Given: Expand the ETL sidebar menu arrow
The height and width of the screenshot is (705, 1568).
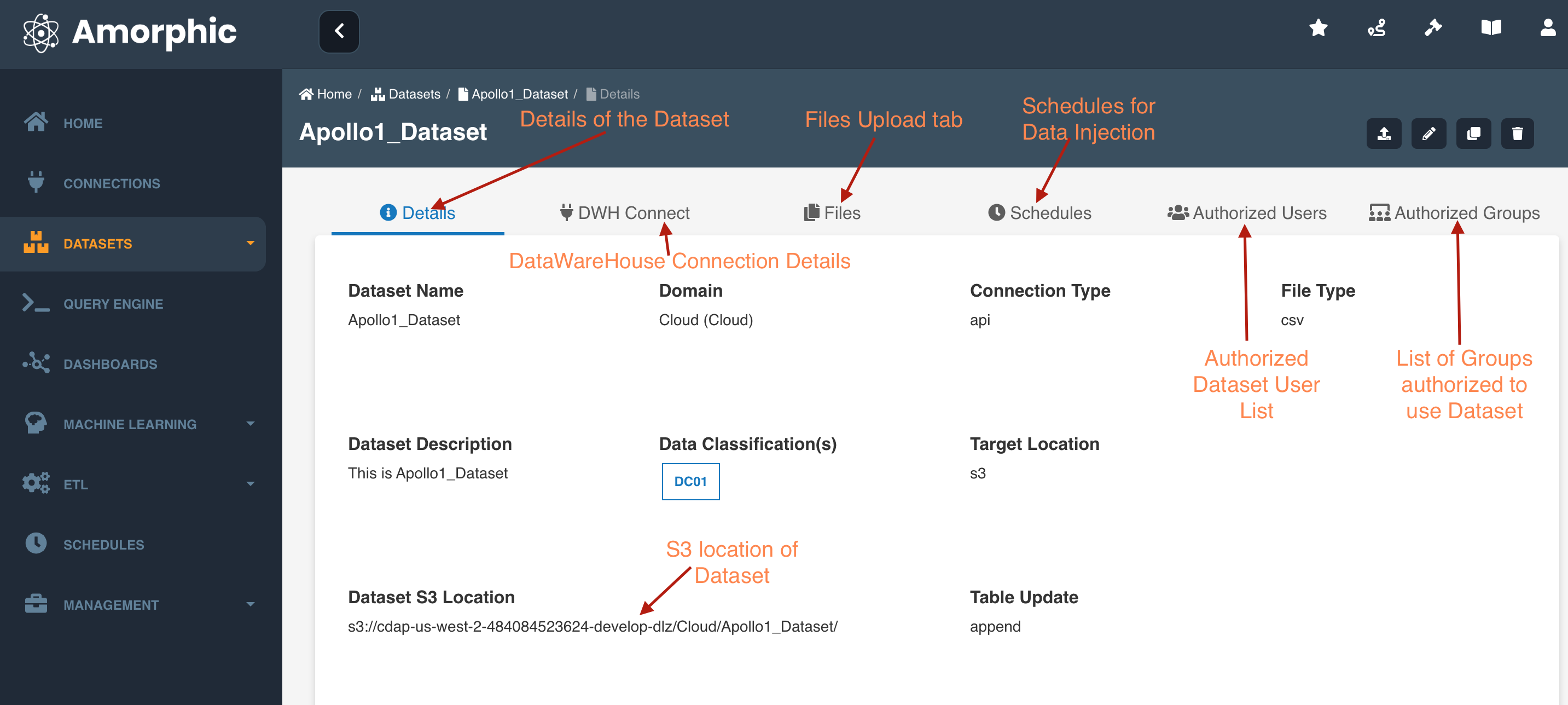Looking at the screenshot, I should coord(250,484).
